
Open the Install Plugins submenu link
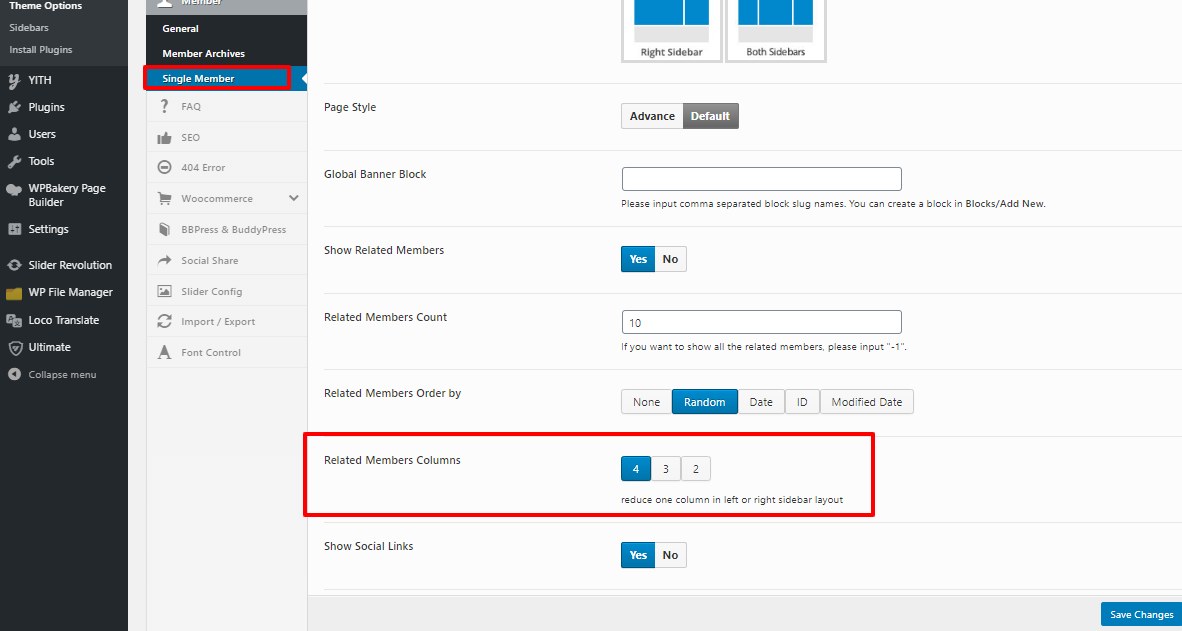41,50
